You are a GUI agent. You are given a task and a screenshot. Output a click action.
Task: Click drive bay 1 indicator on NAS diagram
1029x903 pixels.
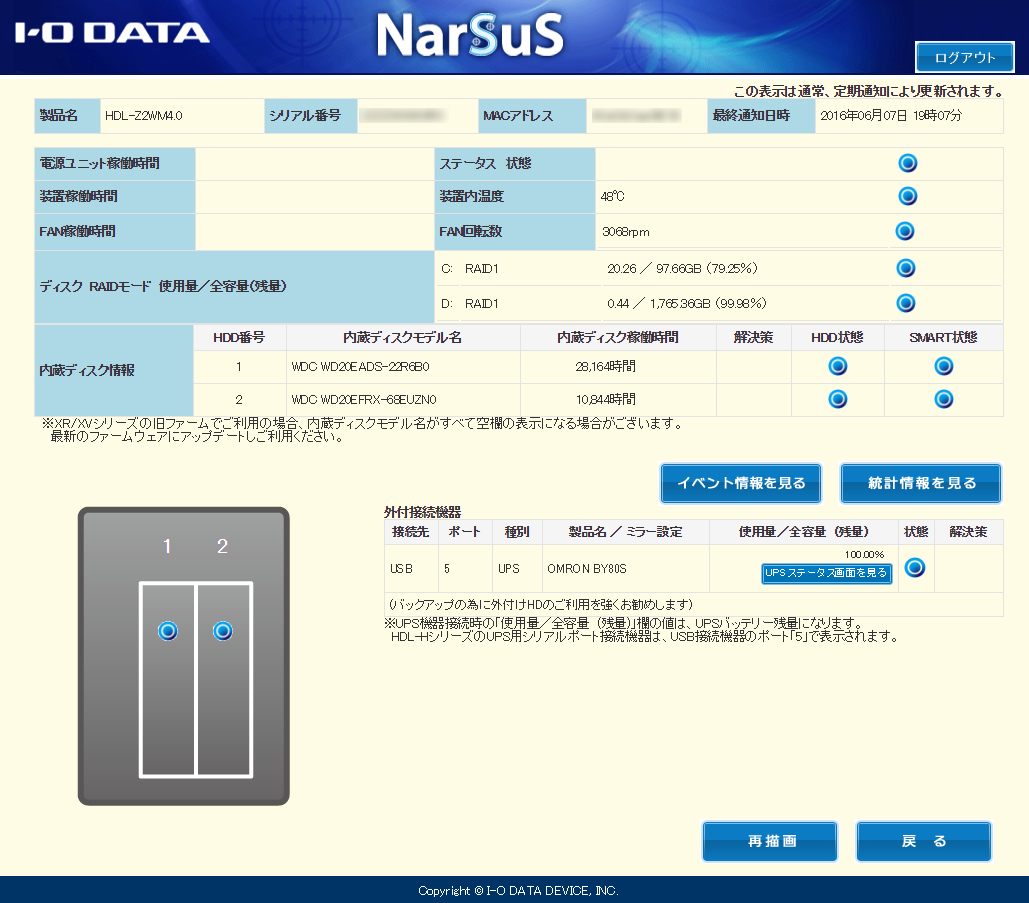[x=167, y=631]
